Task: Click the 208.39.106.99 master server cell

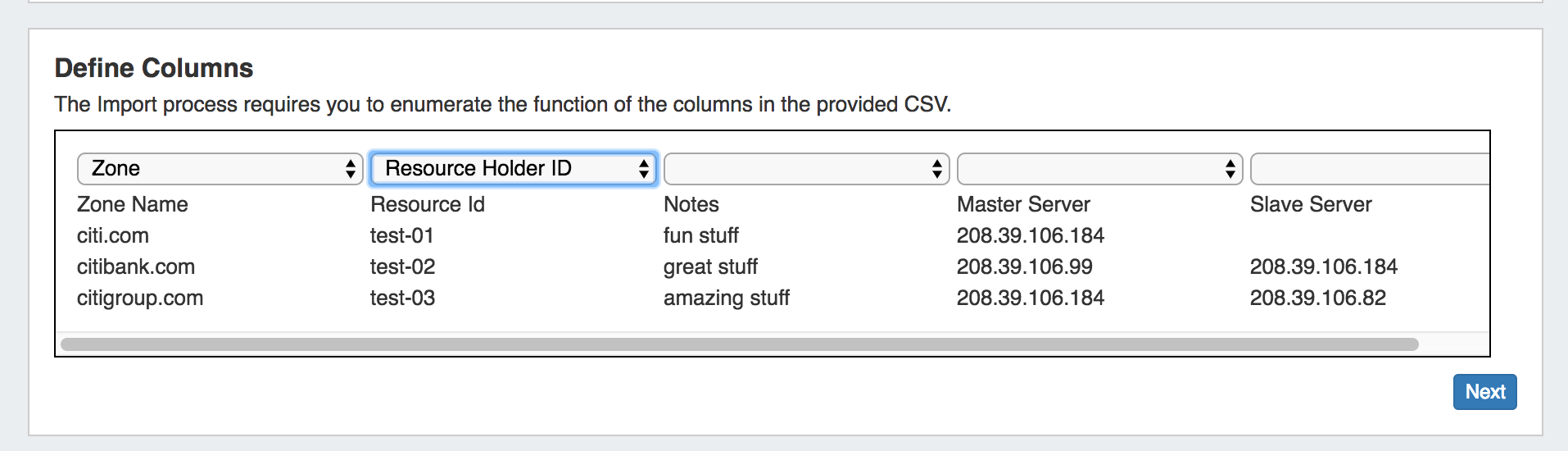Action: 1025,267
